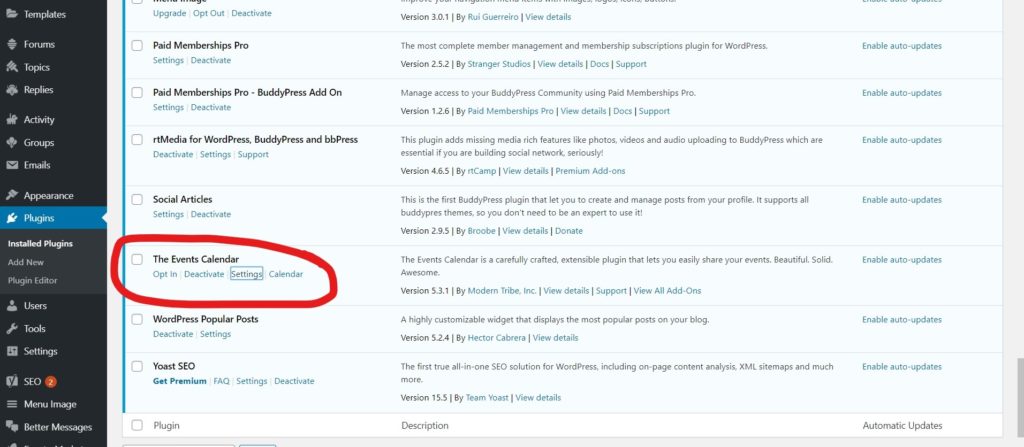The width and height of the screenshot is (1024, 447).
Task: Click the Plugins plug icon
Action: pos(12,218)
